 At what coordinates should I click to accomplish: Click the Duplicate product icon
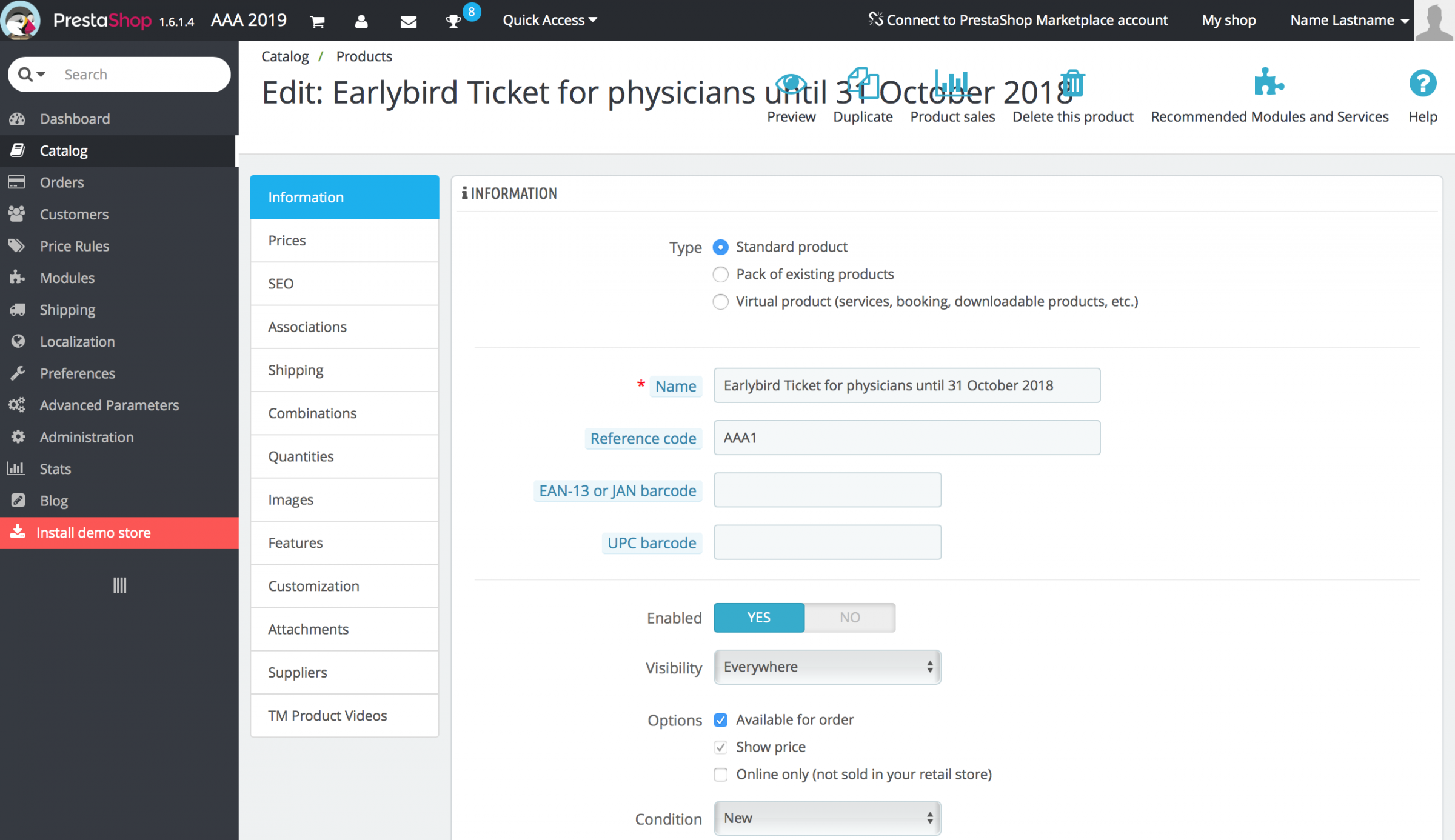tap(863, 84)
